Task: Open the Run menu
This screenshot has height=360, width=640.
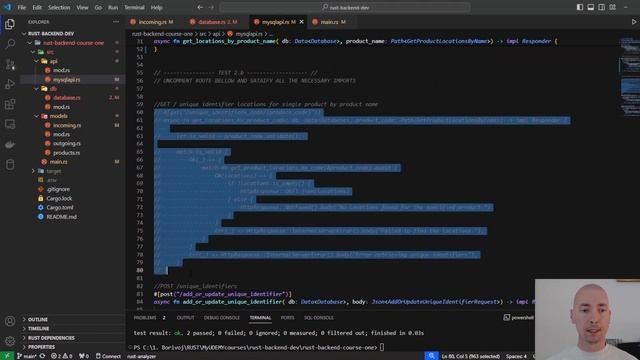Action: 113,7
